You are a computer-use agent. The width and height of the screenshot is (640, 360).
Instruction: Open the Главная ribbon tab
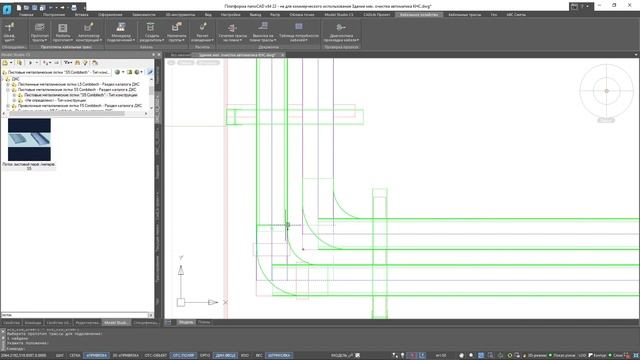(x=26, y=15)
